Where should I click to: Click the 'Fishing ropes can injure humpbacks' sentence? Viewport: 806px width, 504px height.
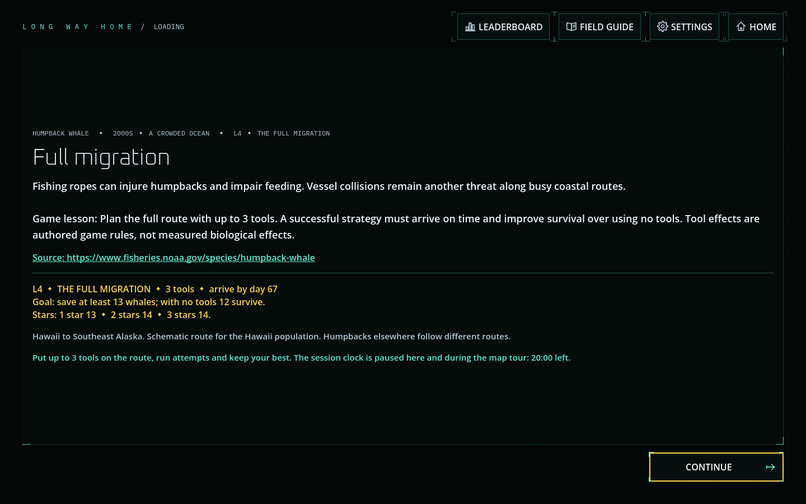pyautogui.click(x=329, y=186)
